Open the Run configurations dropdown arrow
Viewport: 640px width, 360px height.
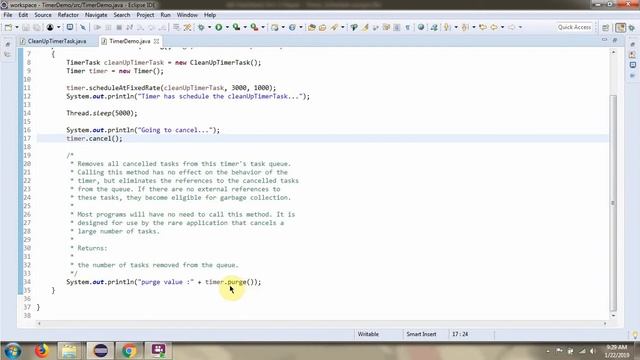(227, 27)
